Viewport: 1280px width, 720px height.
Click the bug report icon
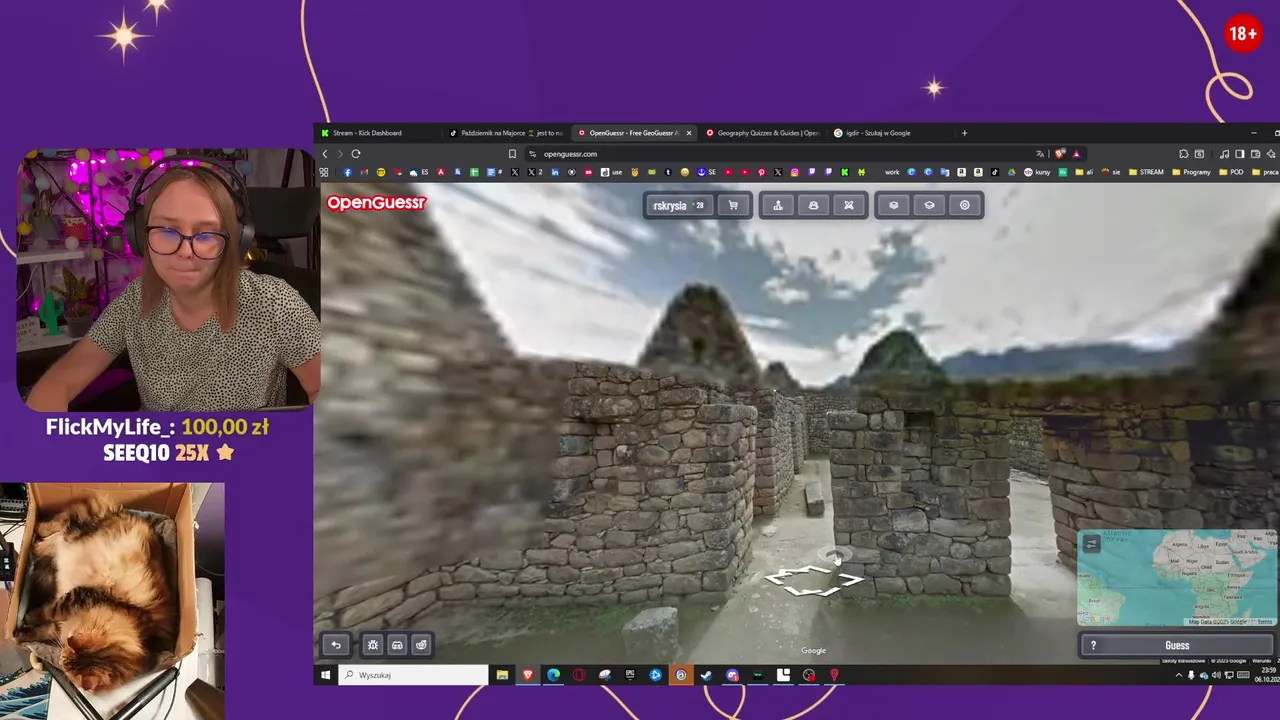point(373,645)
